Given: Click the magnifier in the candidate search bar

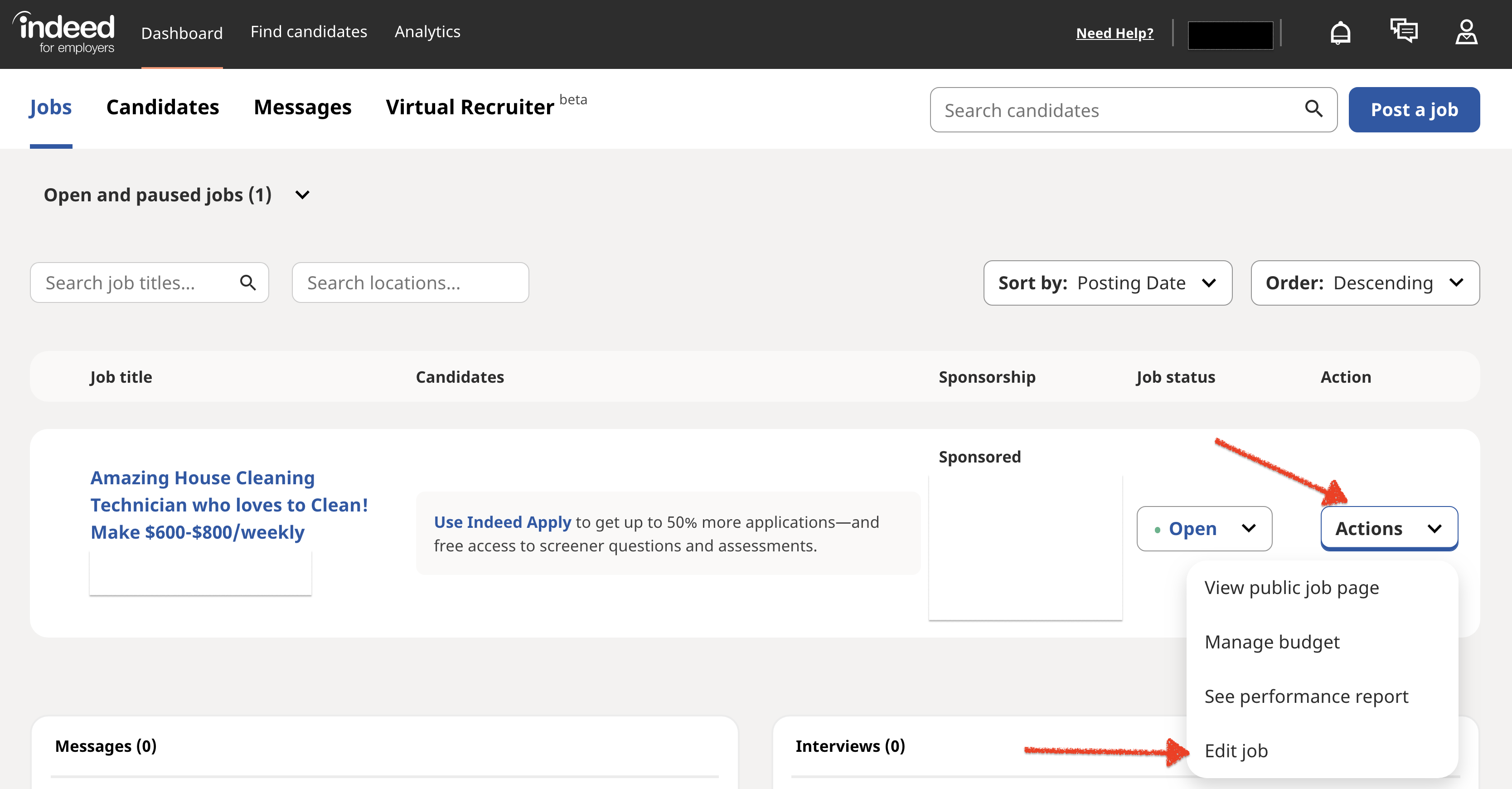Looking at the screenshot, I should (x=1313, y=109).
